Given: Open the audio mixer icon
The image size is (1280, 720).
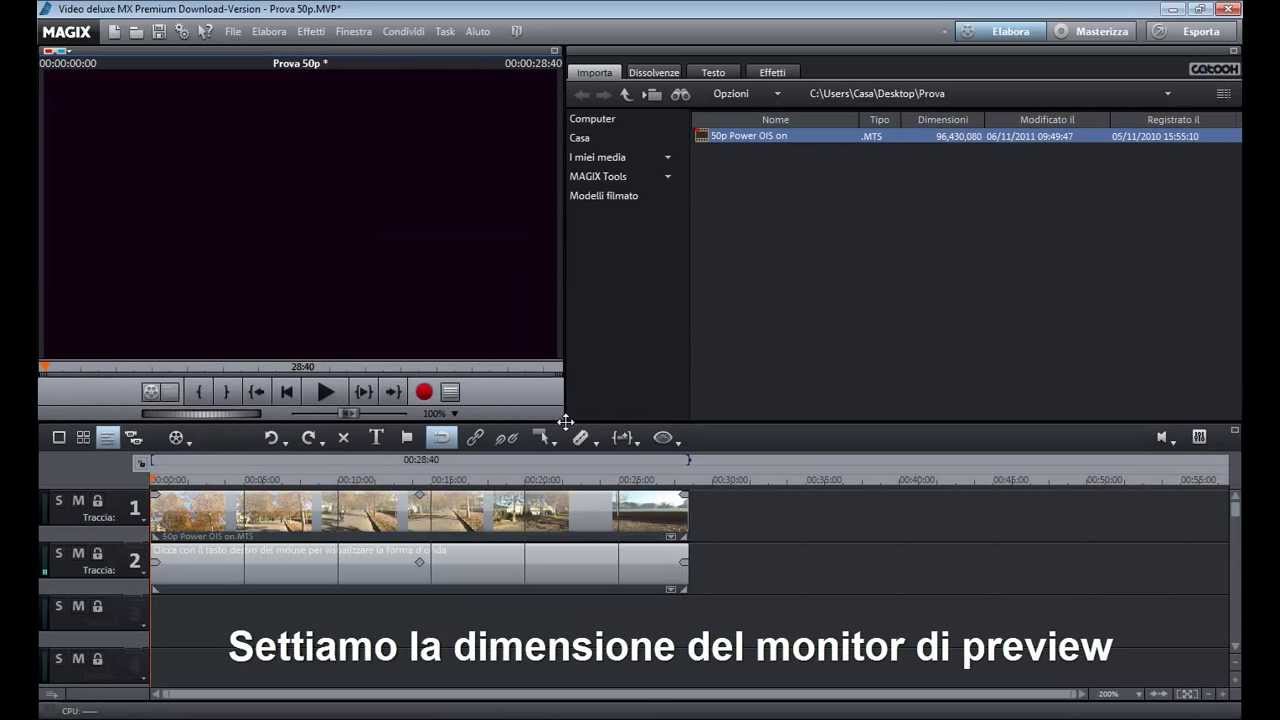Looking at the screenshot, I should 1199,437.
